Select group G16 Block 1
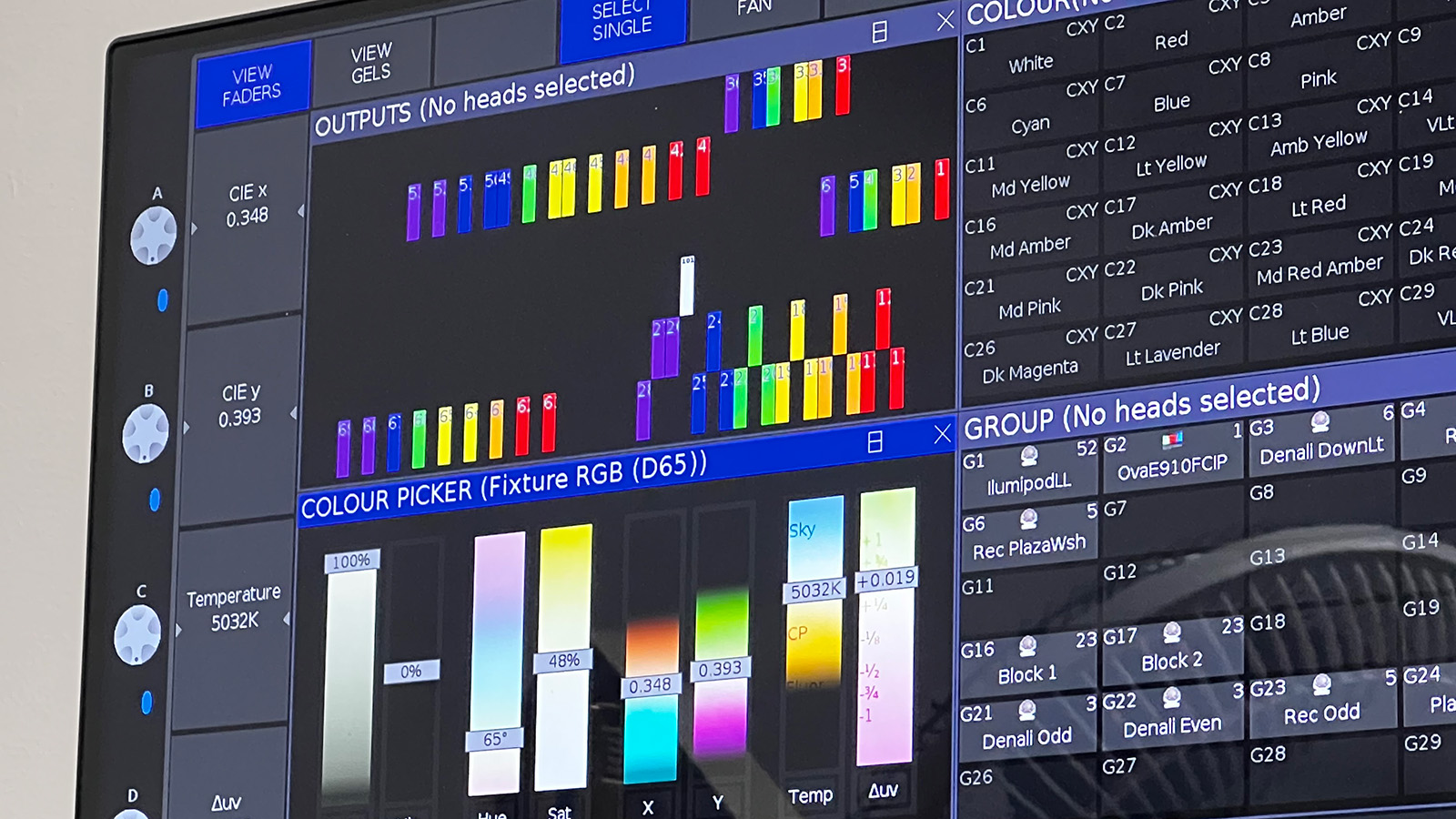This screenshot has height=819, width=1456. pos(1028,662)
